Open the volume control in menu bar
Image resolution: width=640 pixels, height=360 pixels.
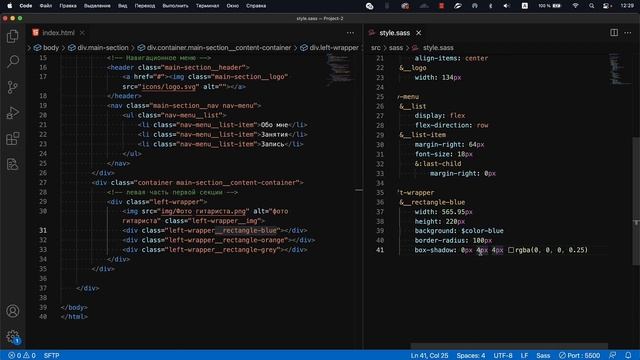click(507, 6)
